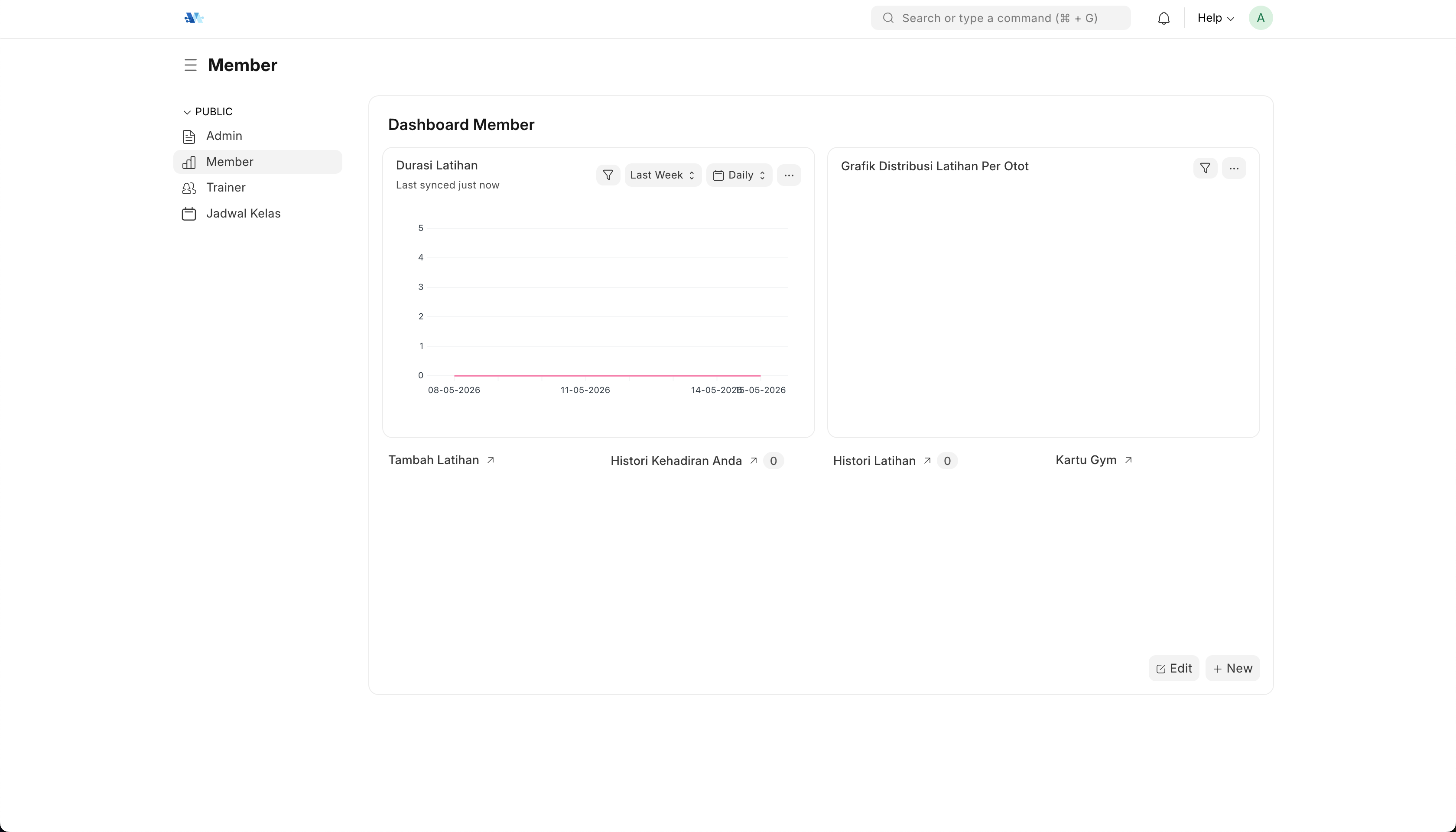
Task: Click the Durasi Latihan chart title
Action: pos(436,165)
